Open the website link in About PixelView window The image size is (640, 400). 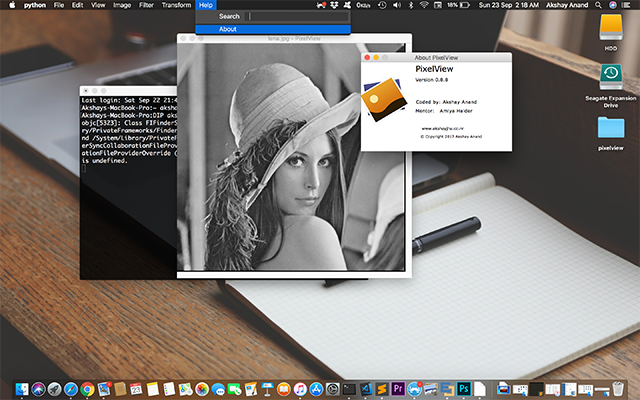(442, 128)
